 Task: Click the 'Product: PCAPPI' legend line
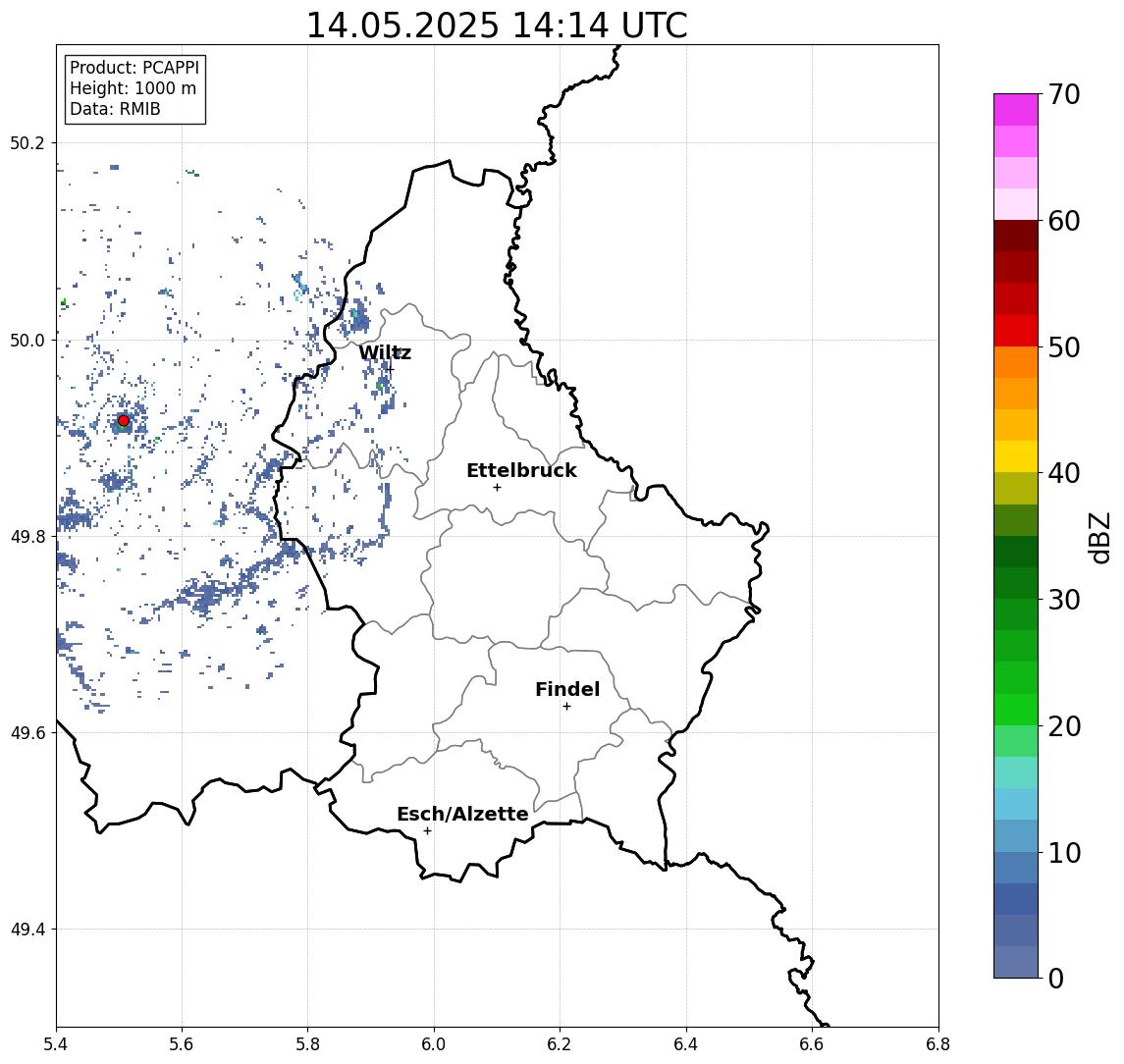click(134, 68)
